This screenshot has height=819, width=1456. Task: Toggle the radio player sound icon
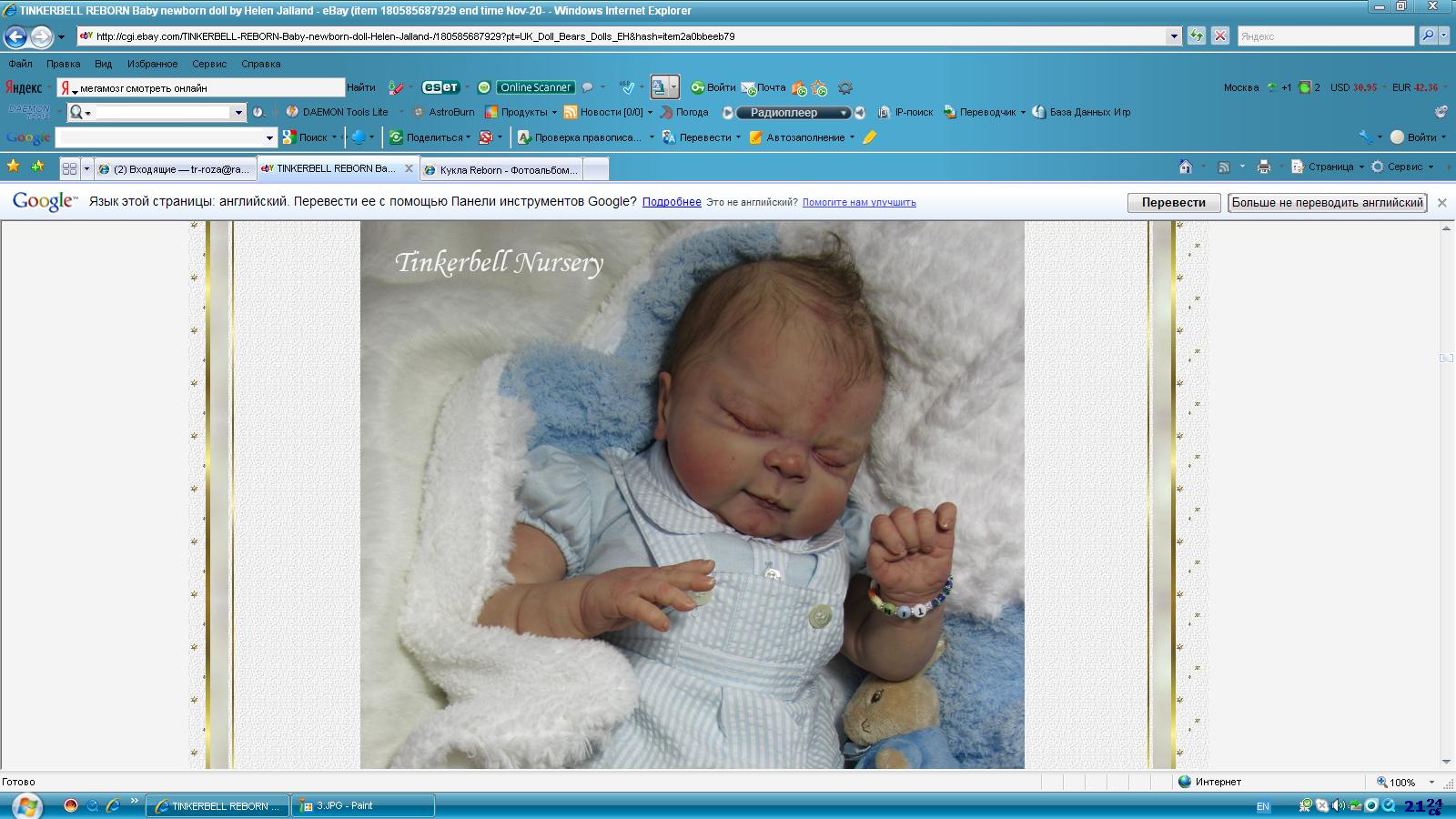[x=859, y=113]
